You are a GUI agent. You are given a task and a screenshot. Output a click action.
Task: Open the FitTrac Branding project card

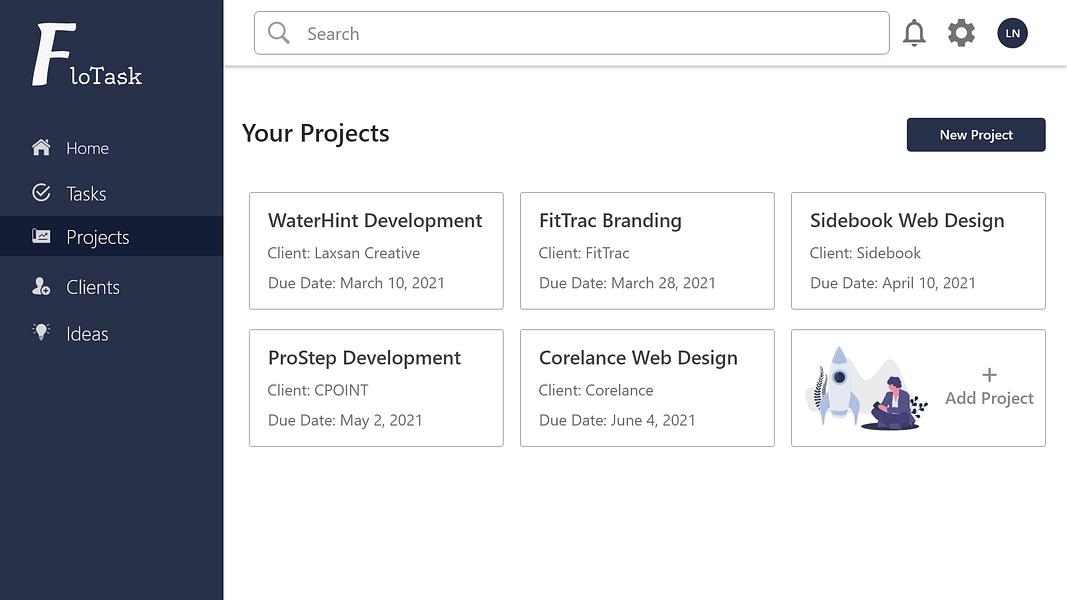pyautogui.click(x=647, y=251)
